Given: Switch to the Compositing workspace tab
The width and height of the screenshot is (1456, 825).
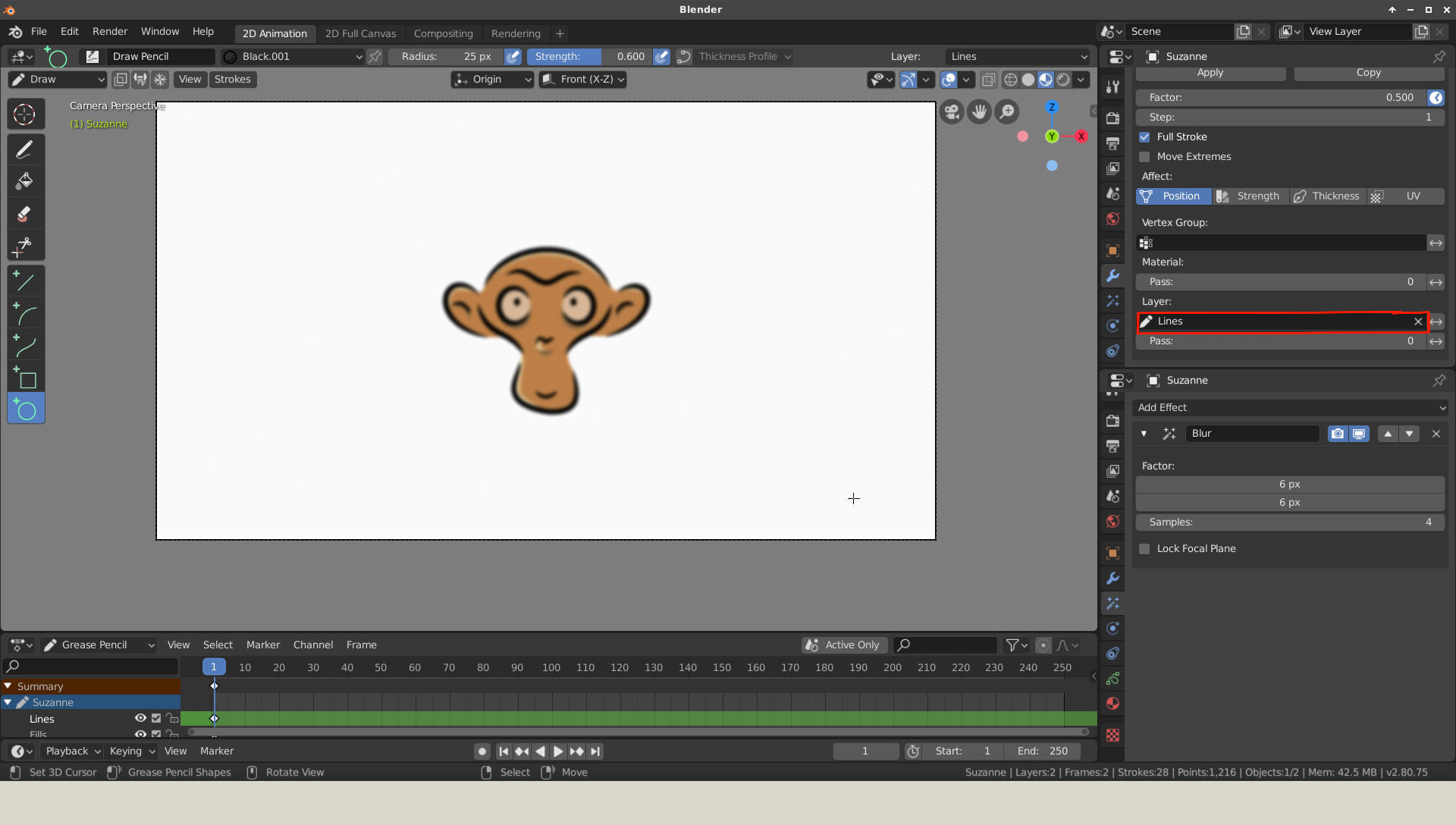Looking at the screenshot, I should click(x=443, y=34).
